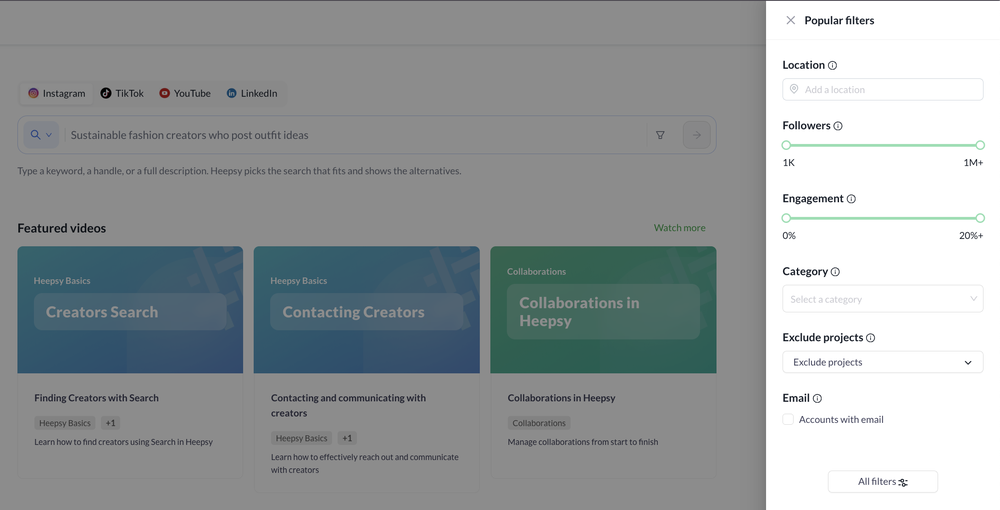
Task: Open the Contacting Creators video thumbnail
Action: 367,310
